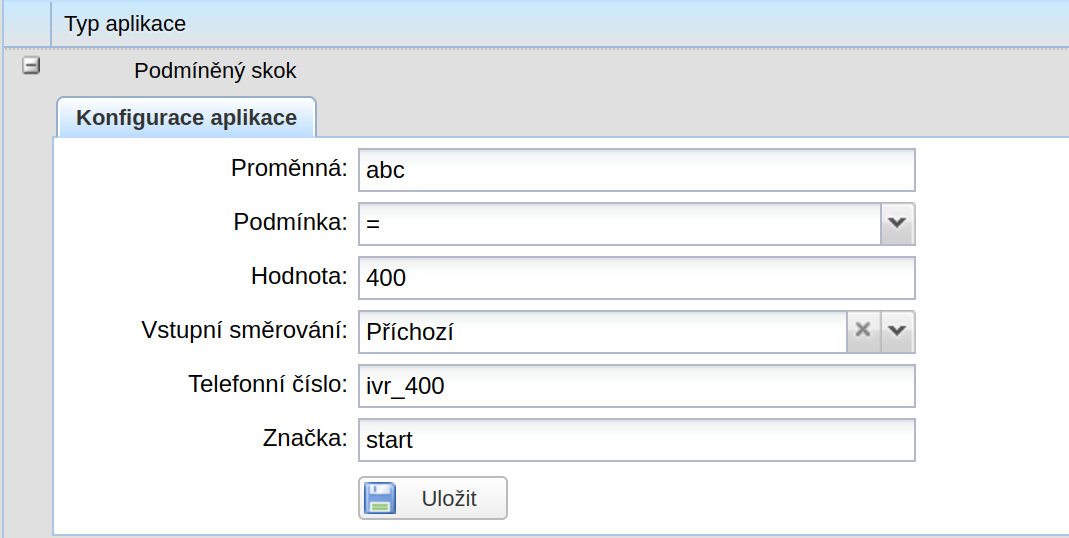
Task: Click the Hodnota field showing 400
Action: point(637,278)
